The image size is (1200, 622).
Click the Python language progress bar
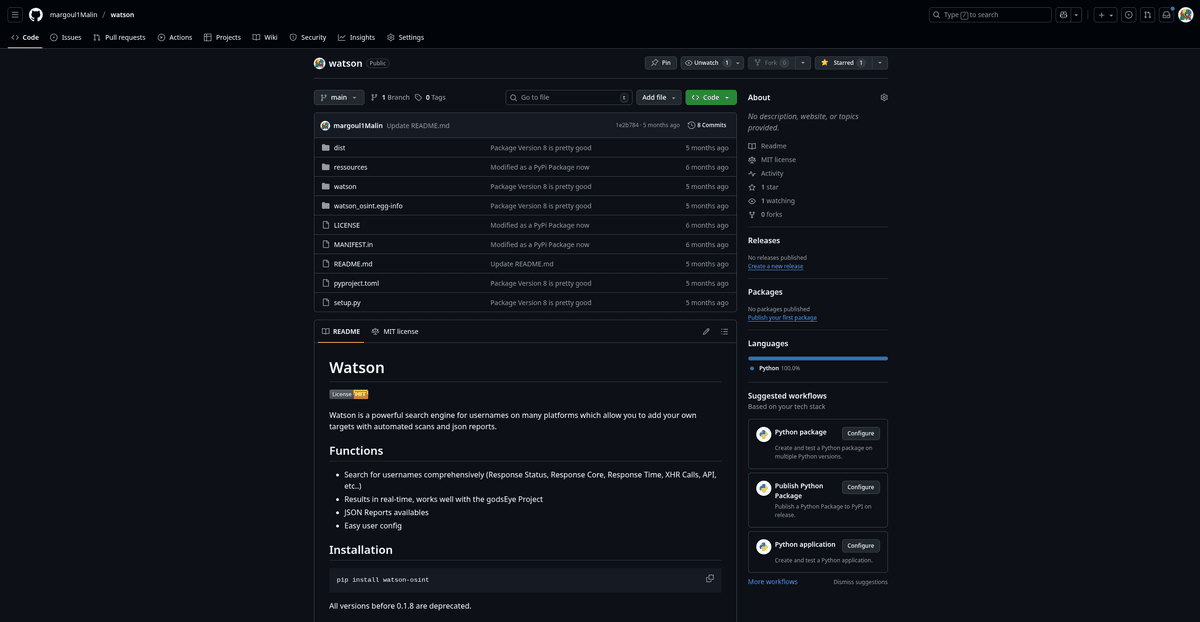[817, 358]
